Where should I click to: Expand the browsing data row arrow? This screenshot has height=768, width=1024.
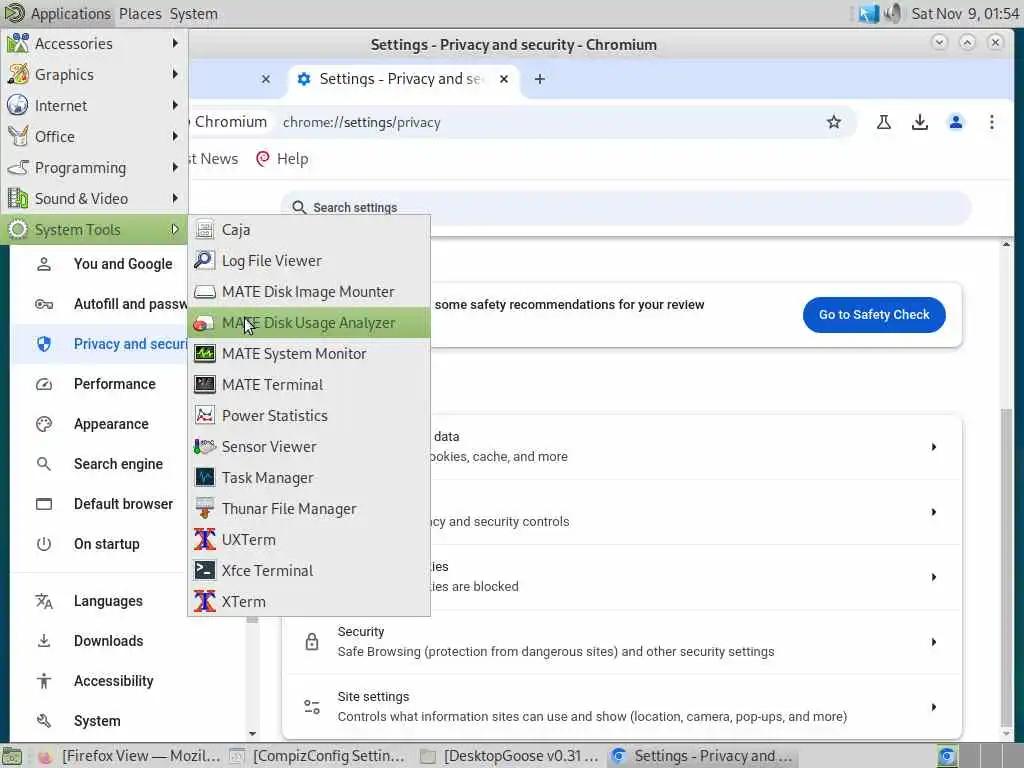point(933,447)
